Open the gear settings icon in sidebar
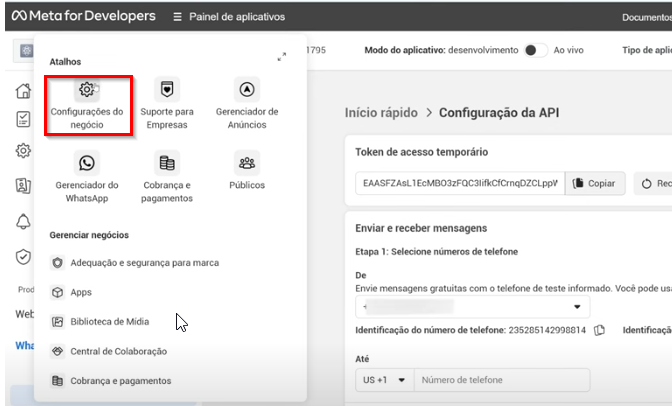The height and width of the screenshot is (406, 672). tap(23, 150)
